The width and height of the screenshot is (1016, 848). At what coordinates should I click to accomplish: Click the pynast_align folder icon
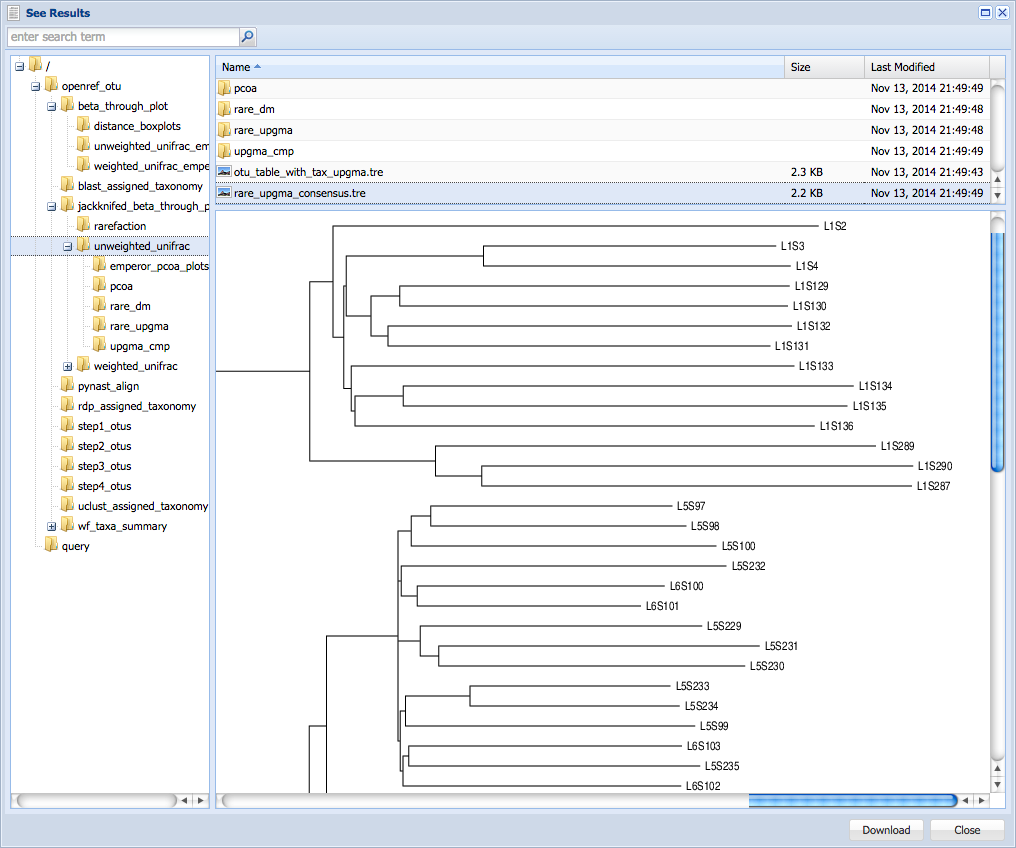67,385
